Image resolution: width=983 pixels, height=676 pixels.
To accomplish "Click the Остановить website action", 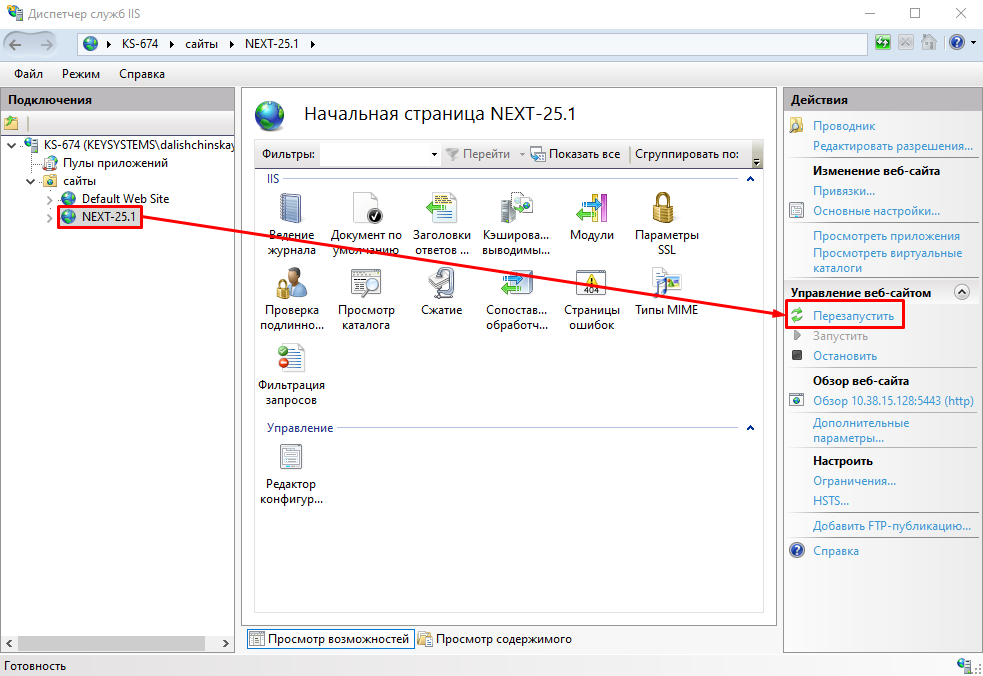I will (x=844, y=356).
